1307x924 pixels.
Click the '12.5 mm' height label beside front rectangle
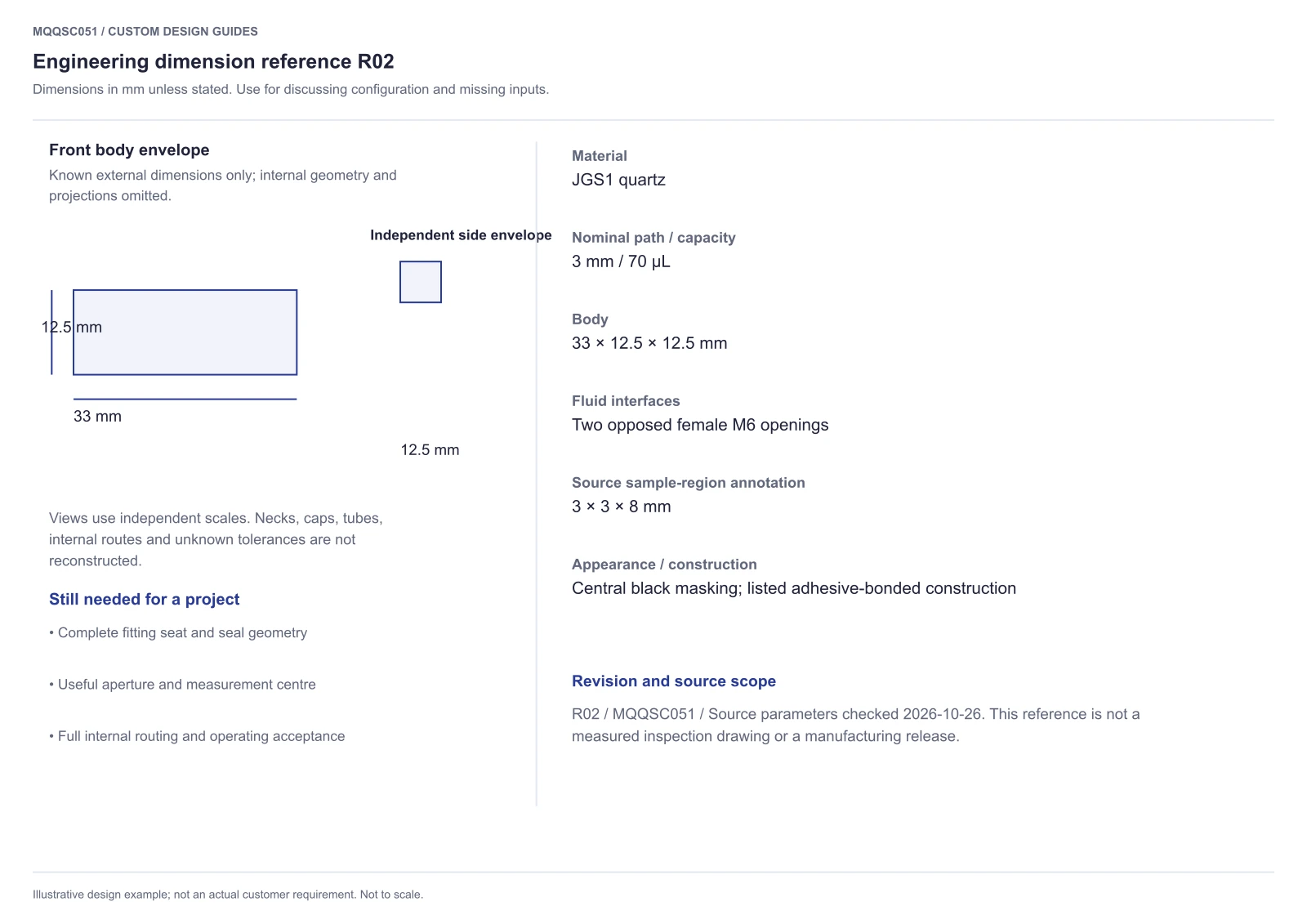pos(72,327)
